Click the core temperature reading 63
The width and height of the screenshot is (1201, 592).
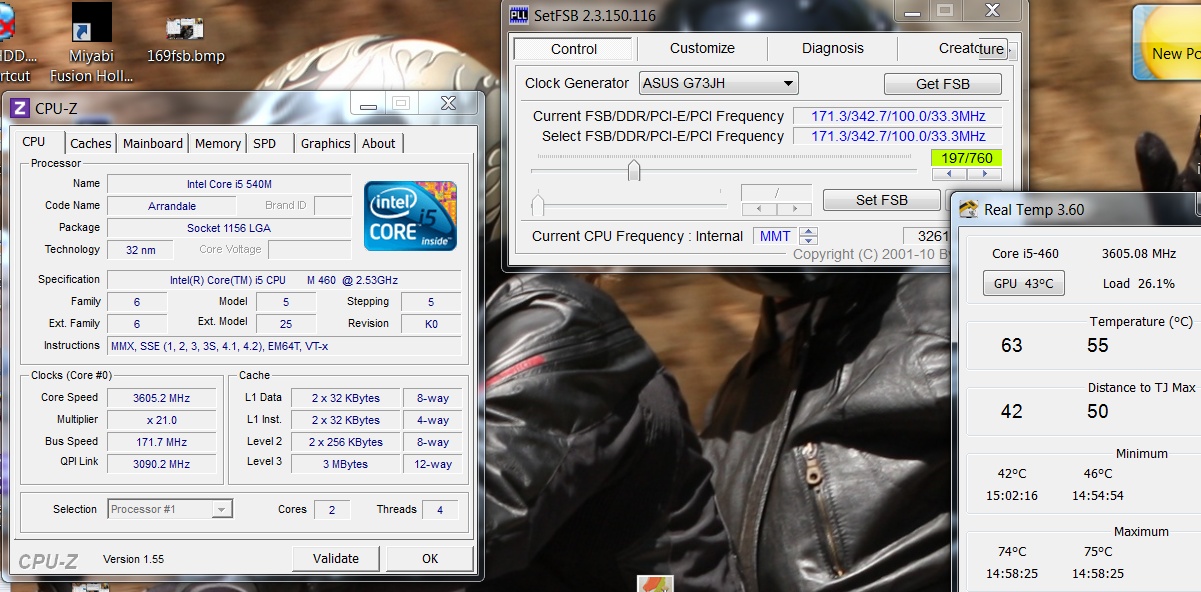point(1012,345)
